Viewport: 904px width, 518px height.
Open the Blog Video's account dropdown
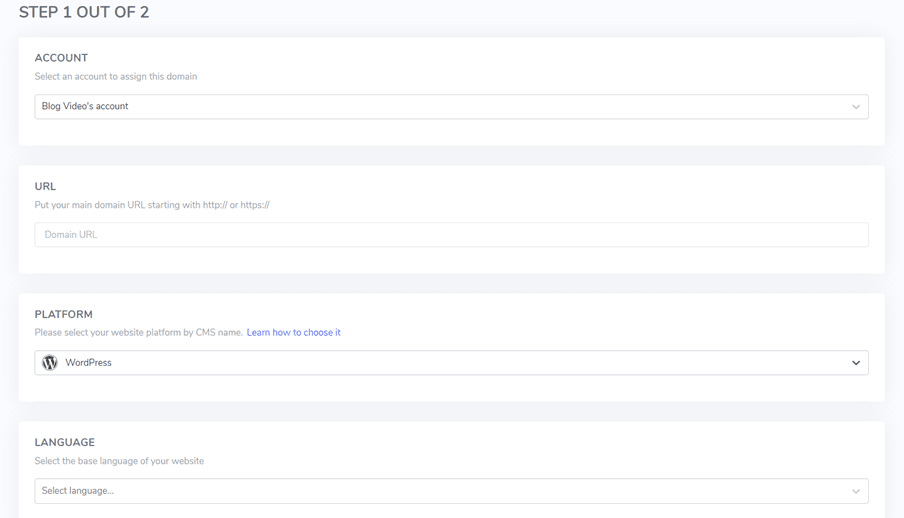[451, 107]
